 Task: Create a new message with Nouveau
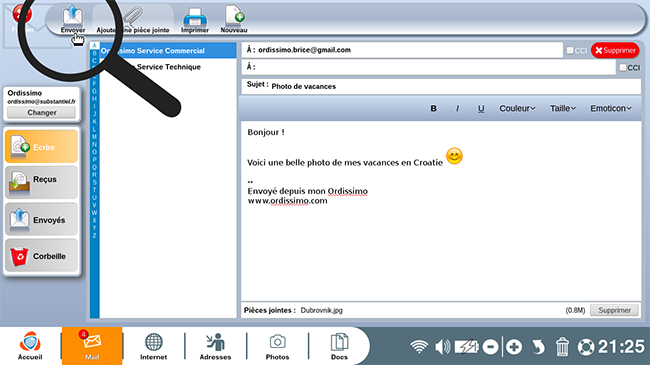[234, 19]
